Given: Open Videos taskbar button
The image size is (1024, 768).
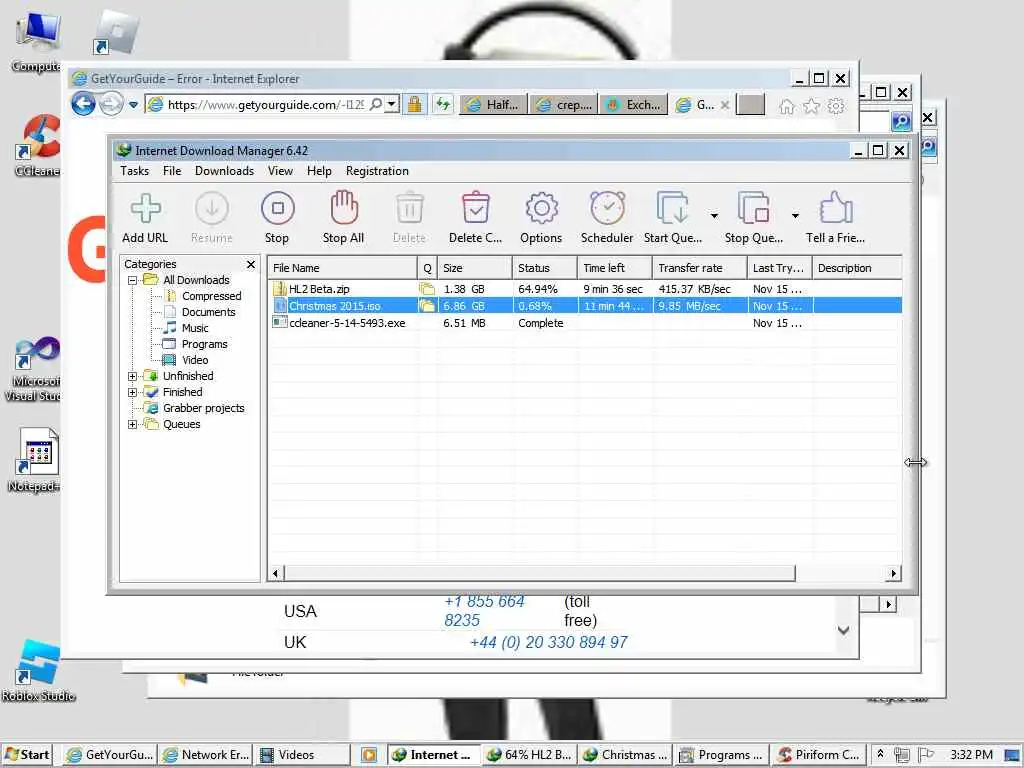Looking at the screenshot, I should click(302, 755).
